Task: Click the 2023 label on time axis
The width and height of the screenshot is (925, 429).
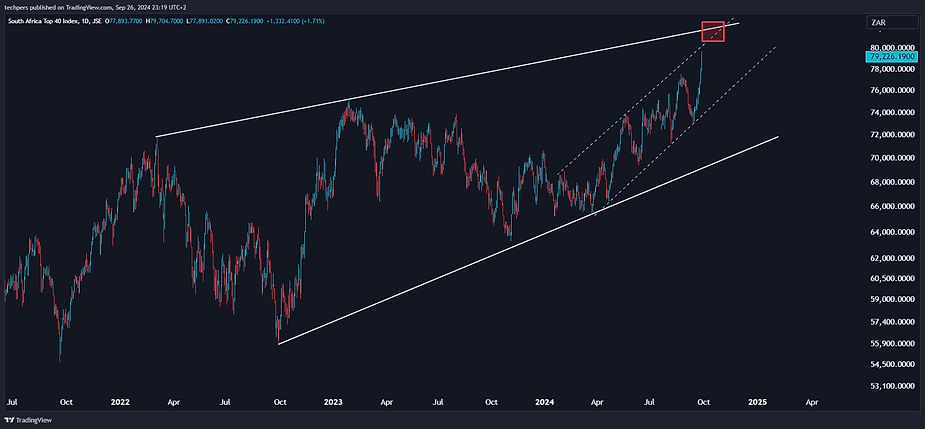Action: pos(333,402)
